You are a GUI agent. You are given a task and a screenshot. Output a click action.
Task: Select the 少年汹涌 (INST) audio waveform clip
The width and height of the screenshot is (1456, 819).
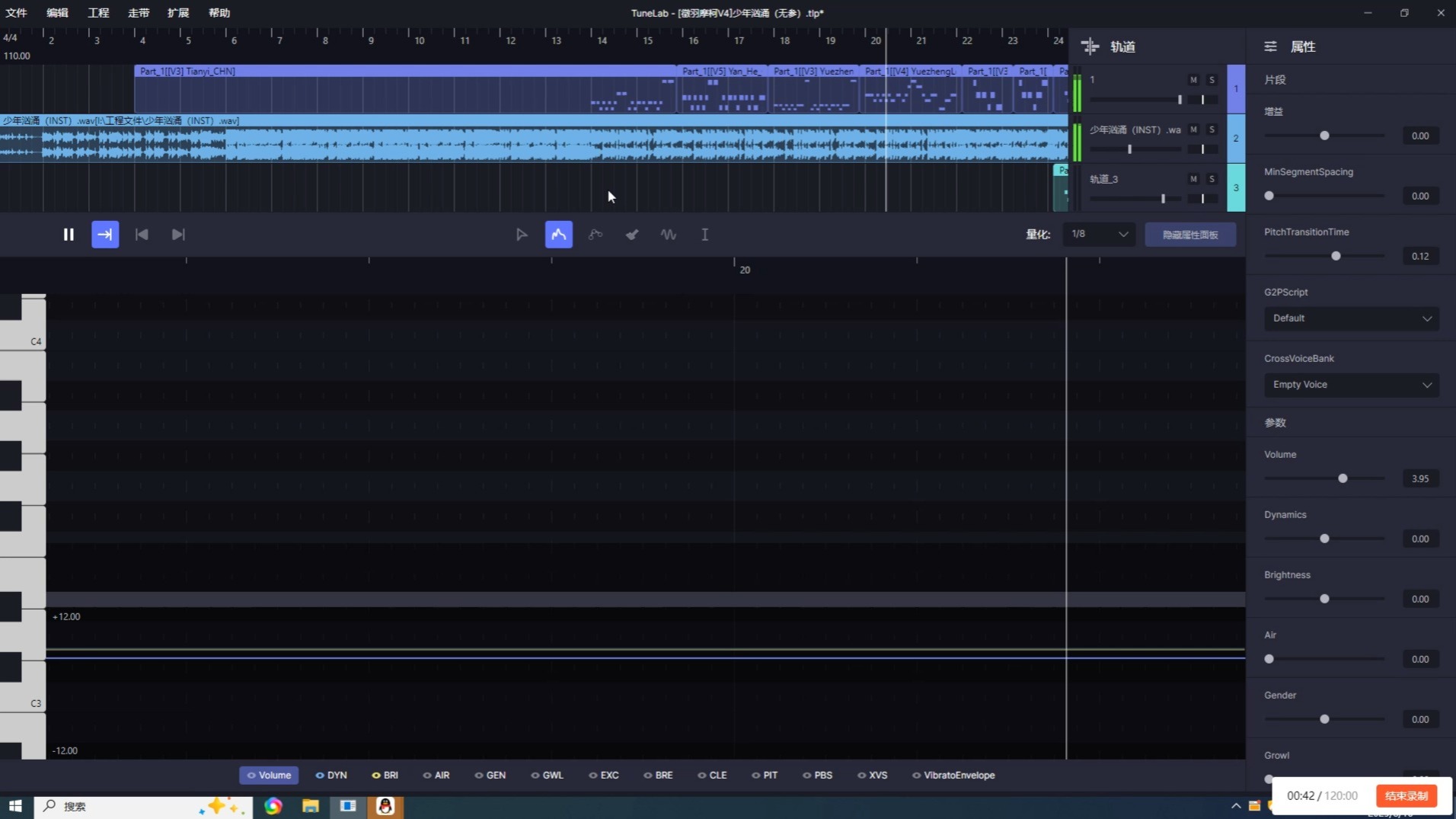tap(533, 139)
